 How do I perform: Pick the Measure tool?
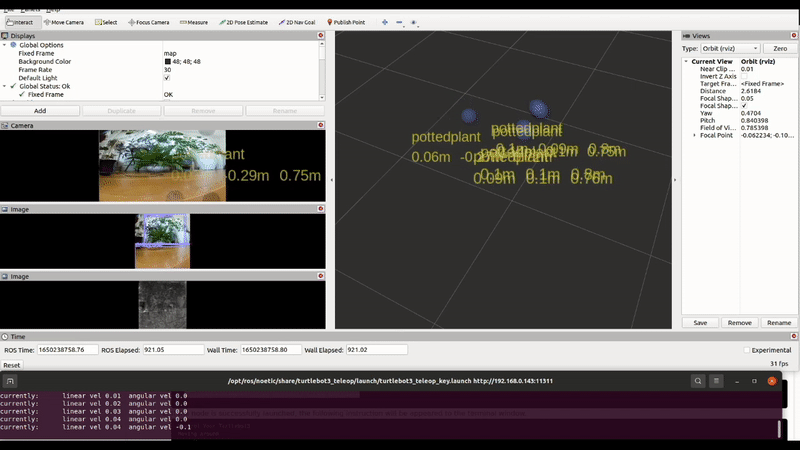(194, 22)
